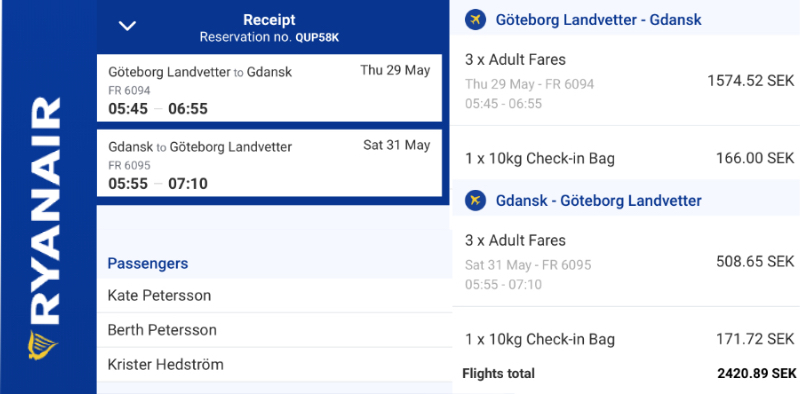Click the 171.72 SEK check-in bag row
The image size is (800, 394).
coord(626,339)
